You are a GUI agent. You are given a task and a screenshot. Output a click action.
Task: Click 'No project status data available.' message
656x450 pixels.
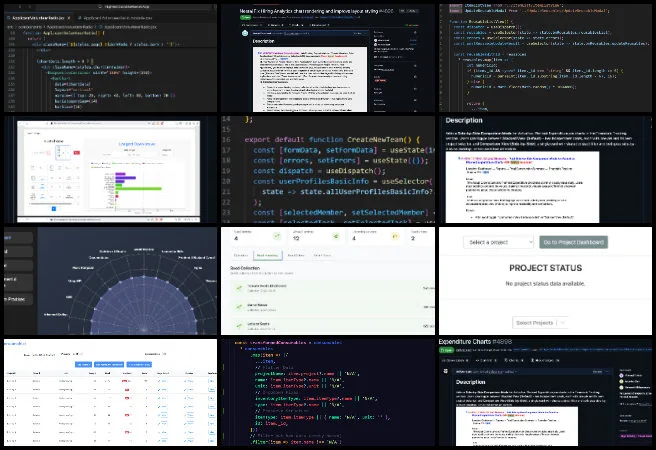click(x=545, y=284)
